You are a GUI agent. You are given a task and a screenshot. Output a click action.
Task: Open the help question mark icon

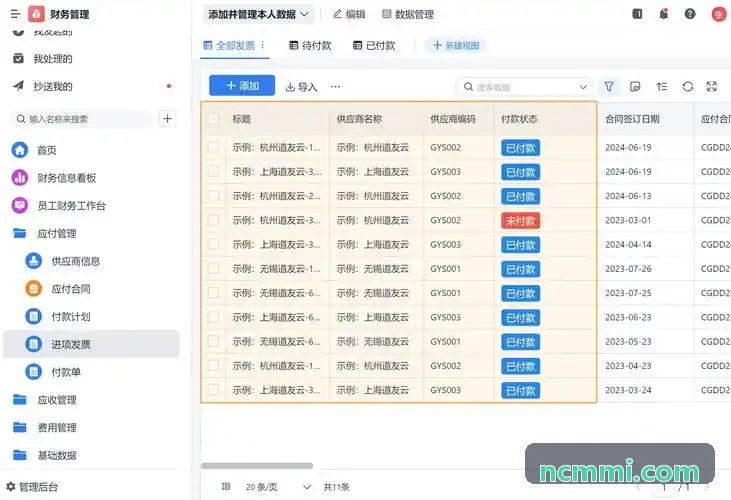point(690,14)
